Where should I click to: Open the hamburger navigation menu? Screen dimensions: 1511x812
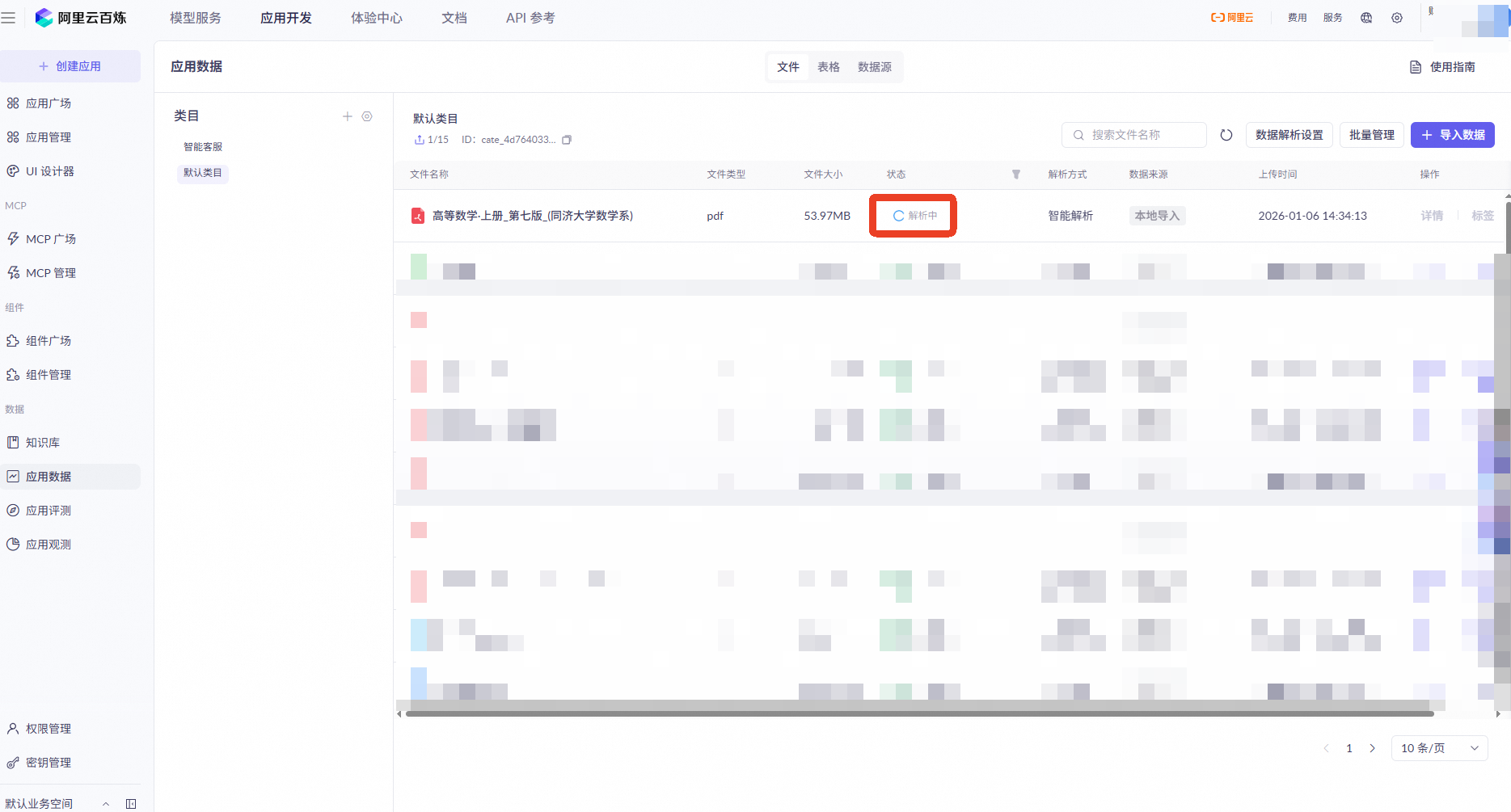[9, 18]
